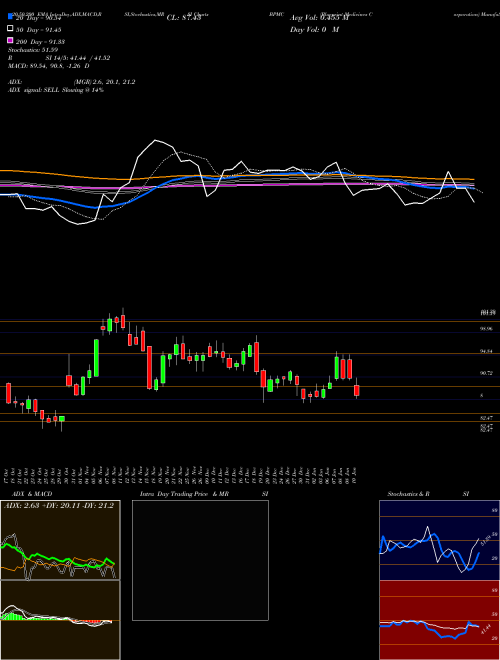Select the 200 Day = 91.33 label
The image size is (500, 660).
40,42
